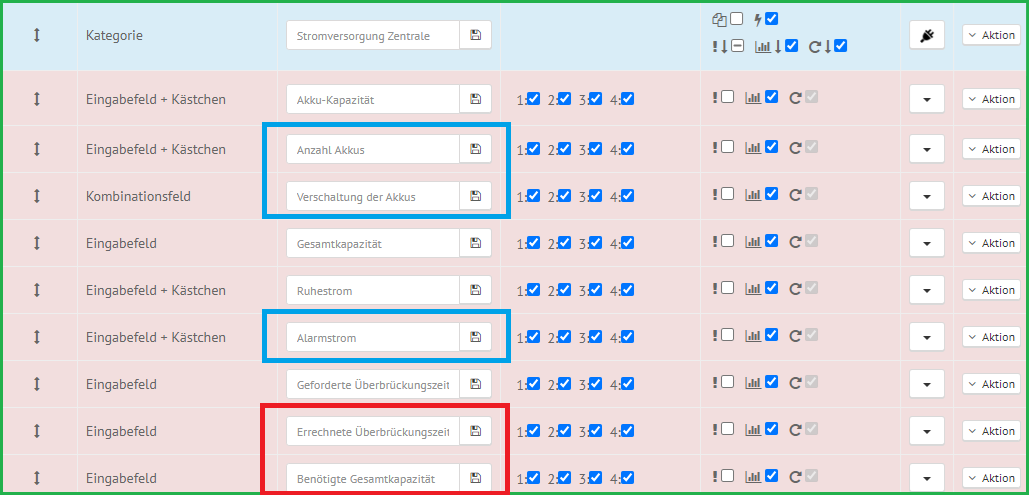Open Aktion menu for Geforderte Überbrückungszeit row

point(992,384)
